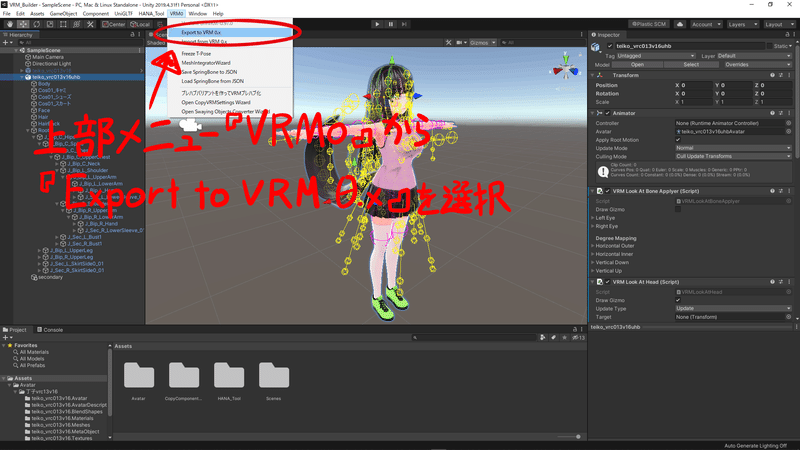Screen dimensions: 800x450
Task: Click the scene orientation gizmo
Action: point(565,66)
